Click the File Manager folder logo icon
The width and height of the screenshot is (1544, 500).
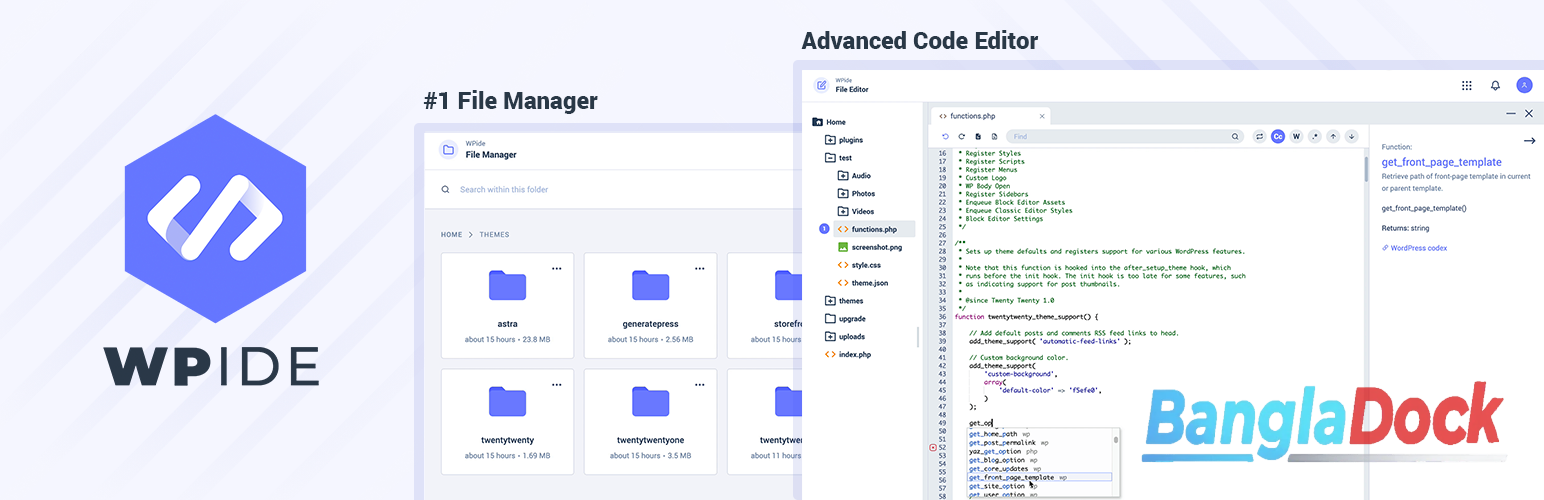click(x=448, y=150)
